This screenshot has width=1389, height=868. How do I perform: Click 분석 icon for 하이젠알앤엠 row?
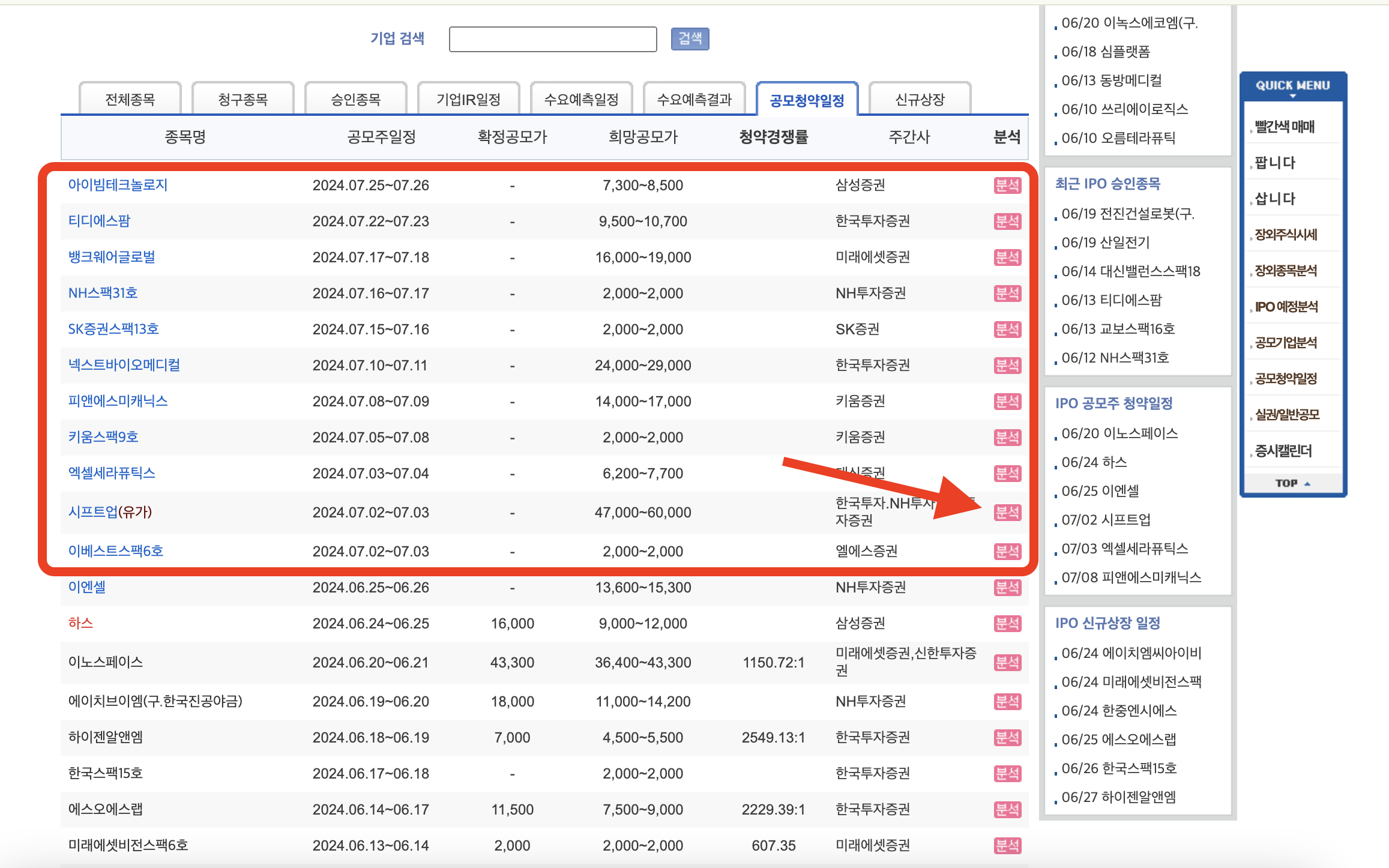point(1007,738)
